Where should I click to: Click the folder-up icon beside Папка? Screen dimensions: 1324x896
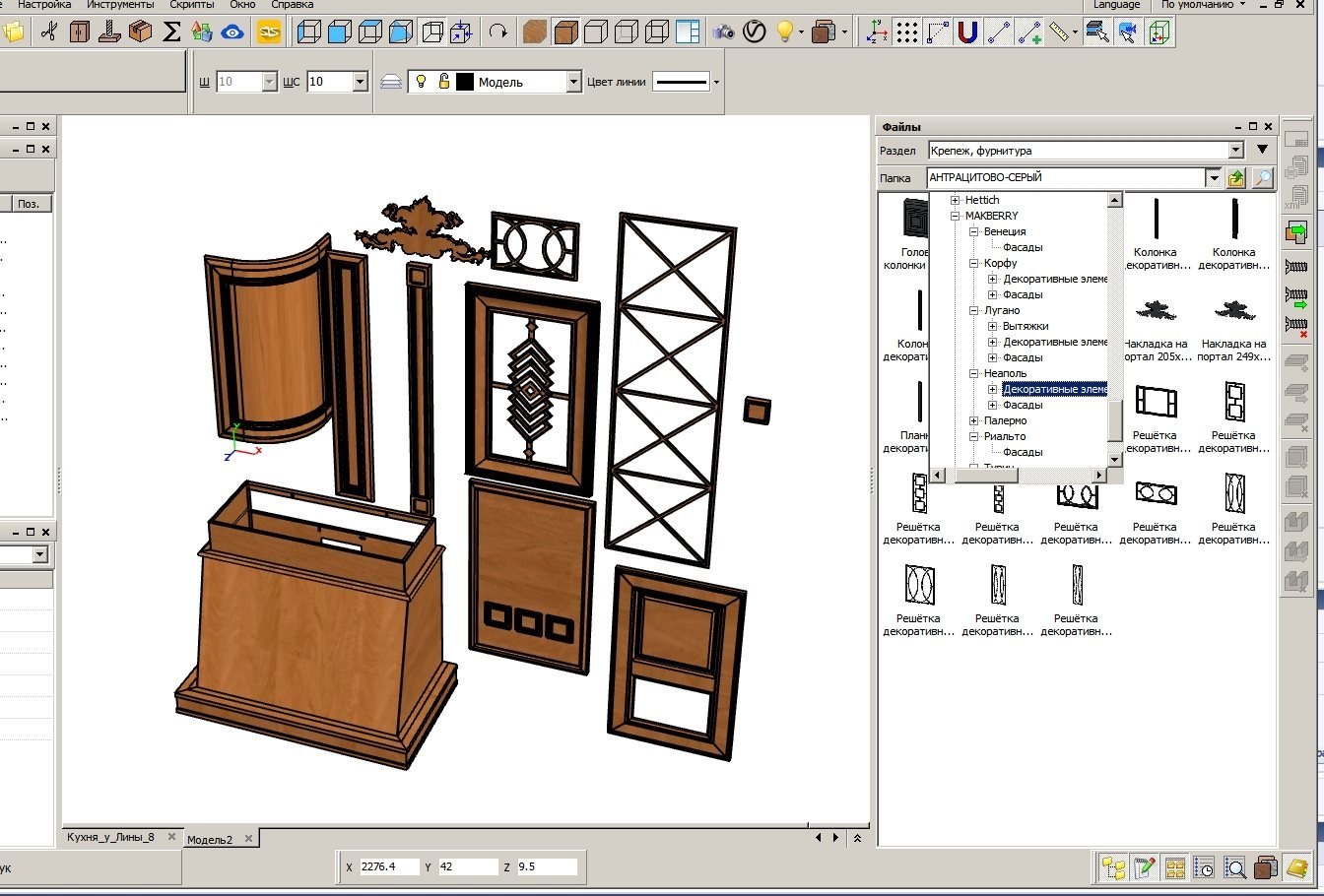1236,178
